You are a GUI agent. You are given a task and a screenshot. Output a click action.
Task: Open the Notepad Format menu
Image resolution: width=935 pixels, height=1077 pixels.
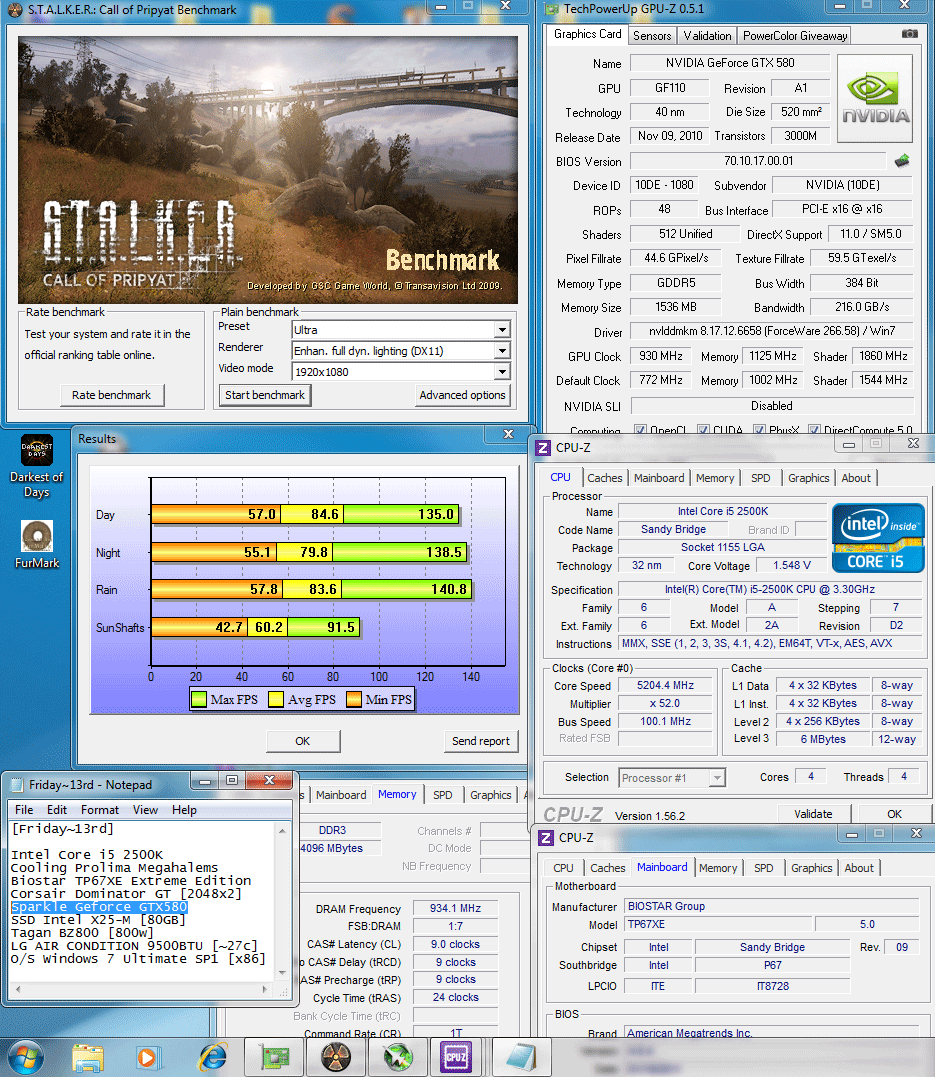pos(100,810)
